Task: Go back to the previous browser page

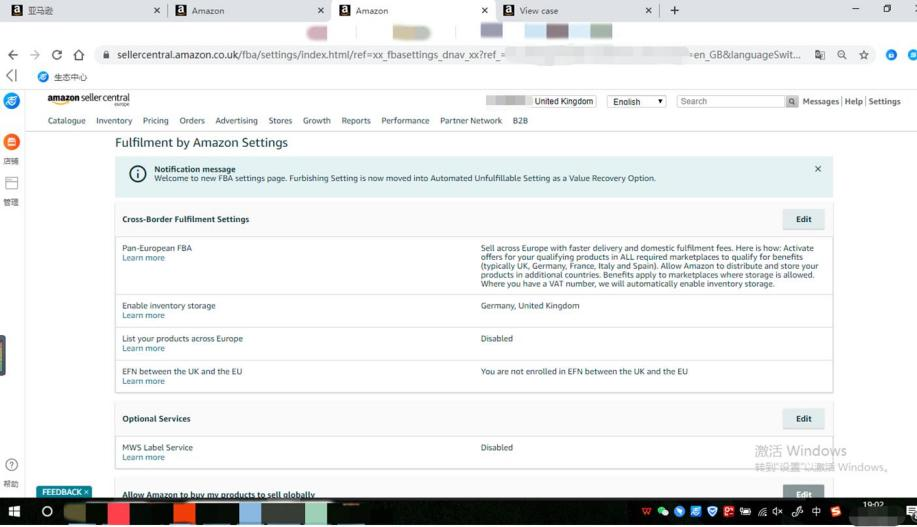Action: [x=13, y=54]
